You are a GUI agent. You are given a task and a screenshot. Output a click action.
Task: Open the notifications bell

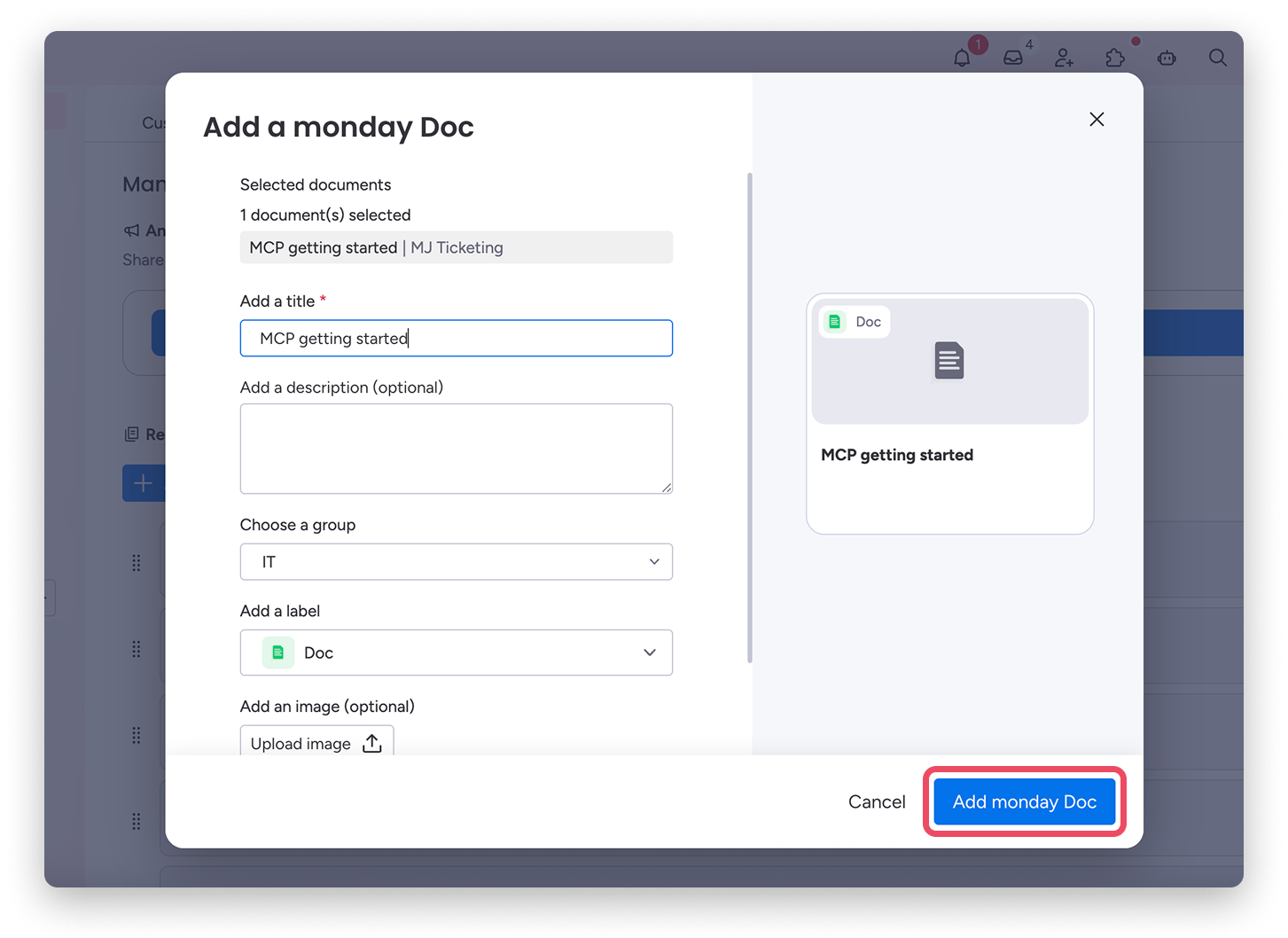[x=962, y=59]
